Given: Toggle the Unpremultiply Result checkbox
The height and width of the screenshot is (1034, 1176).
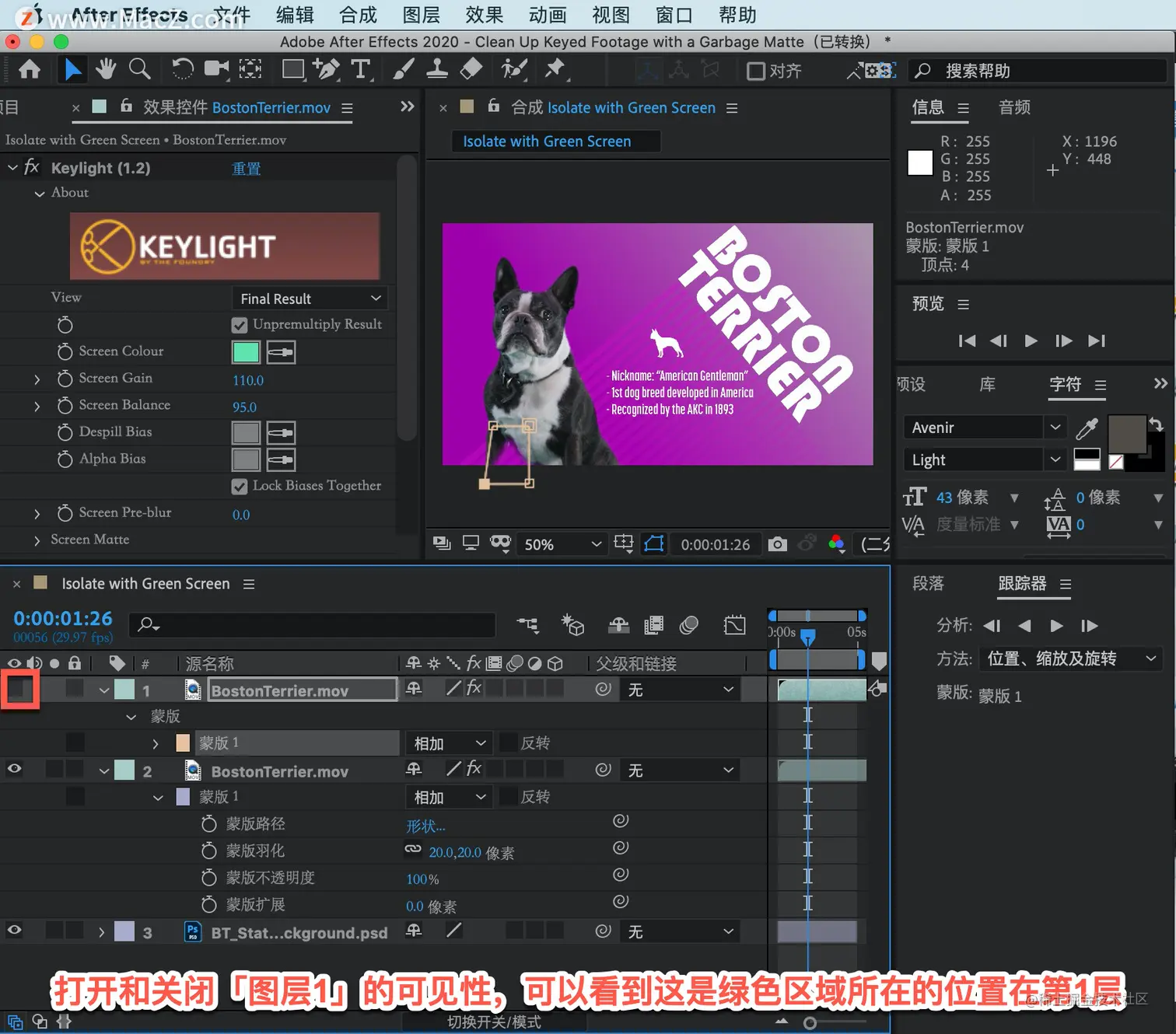Looking at the screenshot, I should (240, 325).
